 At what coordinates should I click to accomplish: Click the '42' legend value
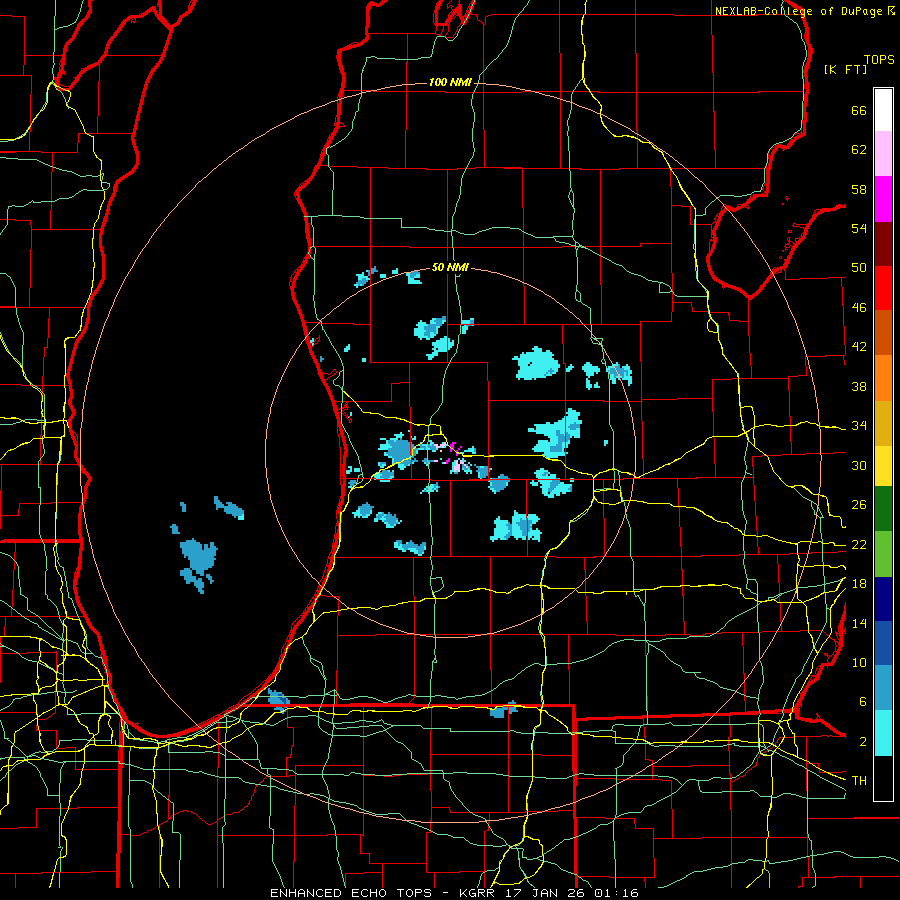coord(859,347)
